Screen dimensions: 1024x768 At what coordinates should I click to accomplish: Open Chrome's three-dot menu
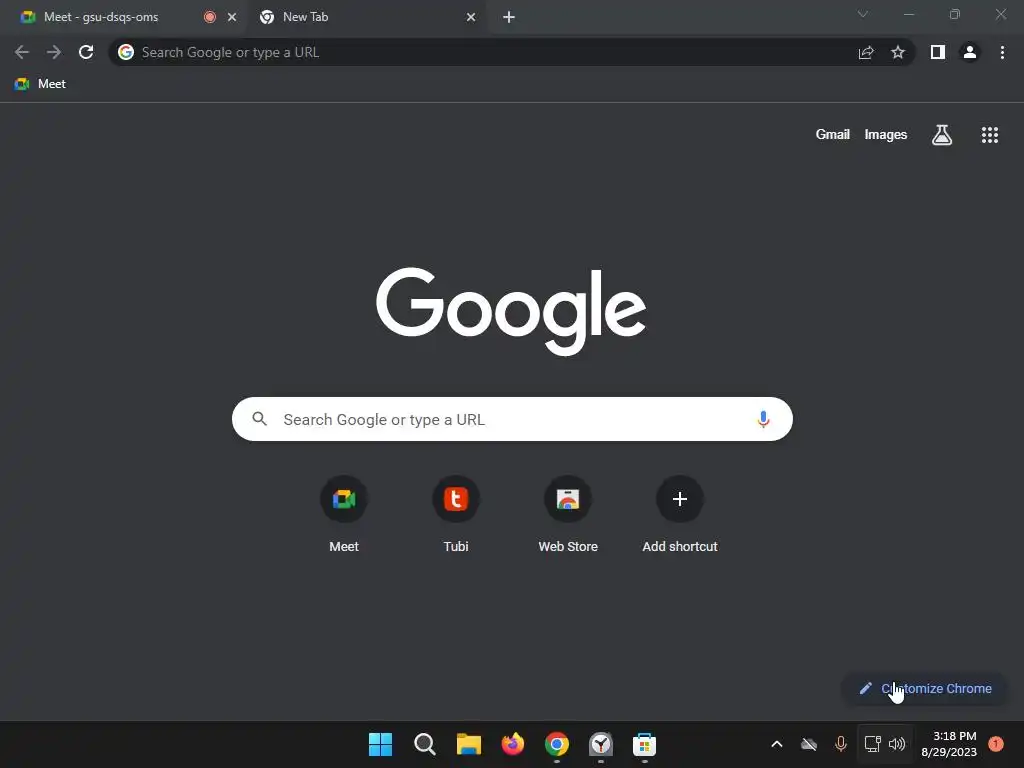coord(1002,52)
